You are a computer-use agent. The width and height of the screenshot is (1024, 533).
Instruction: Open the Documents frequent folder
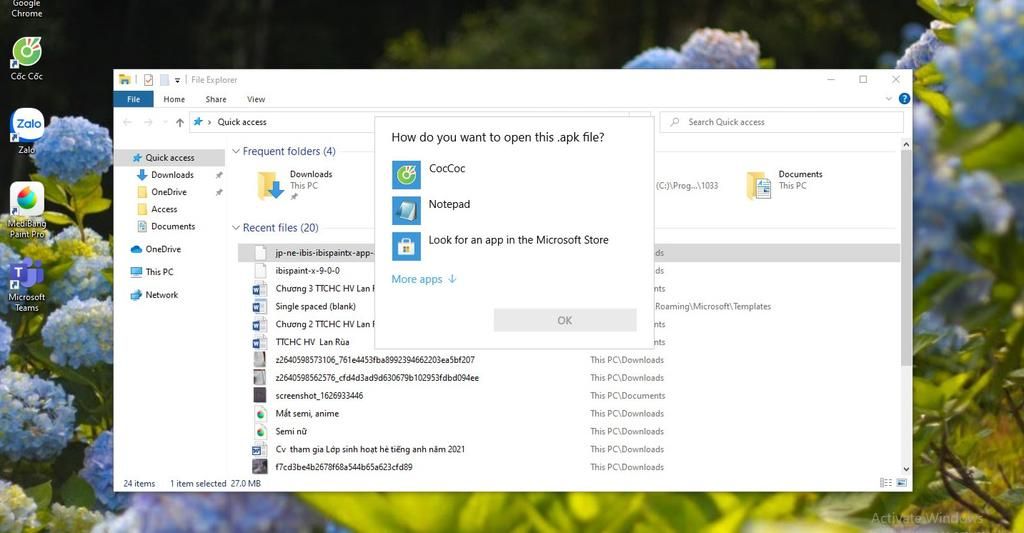click(x=786, y=185)
